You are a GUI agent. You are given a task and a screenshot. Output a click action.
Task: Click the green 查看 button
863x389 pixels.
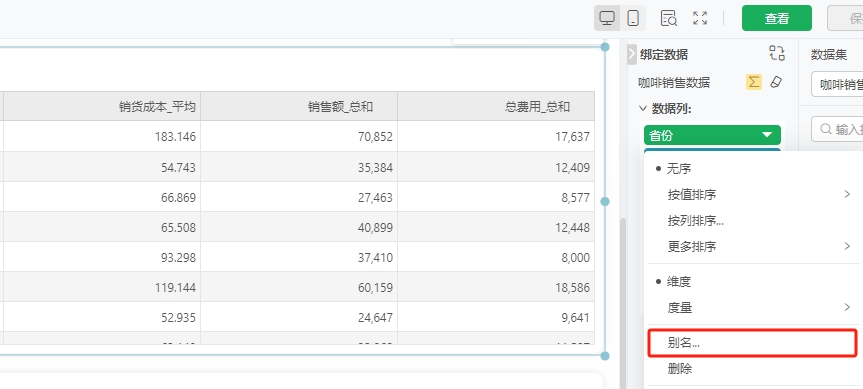pos(777,18)
